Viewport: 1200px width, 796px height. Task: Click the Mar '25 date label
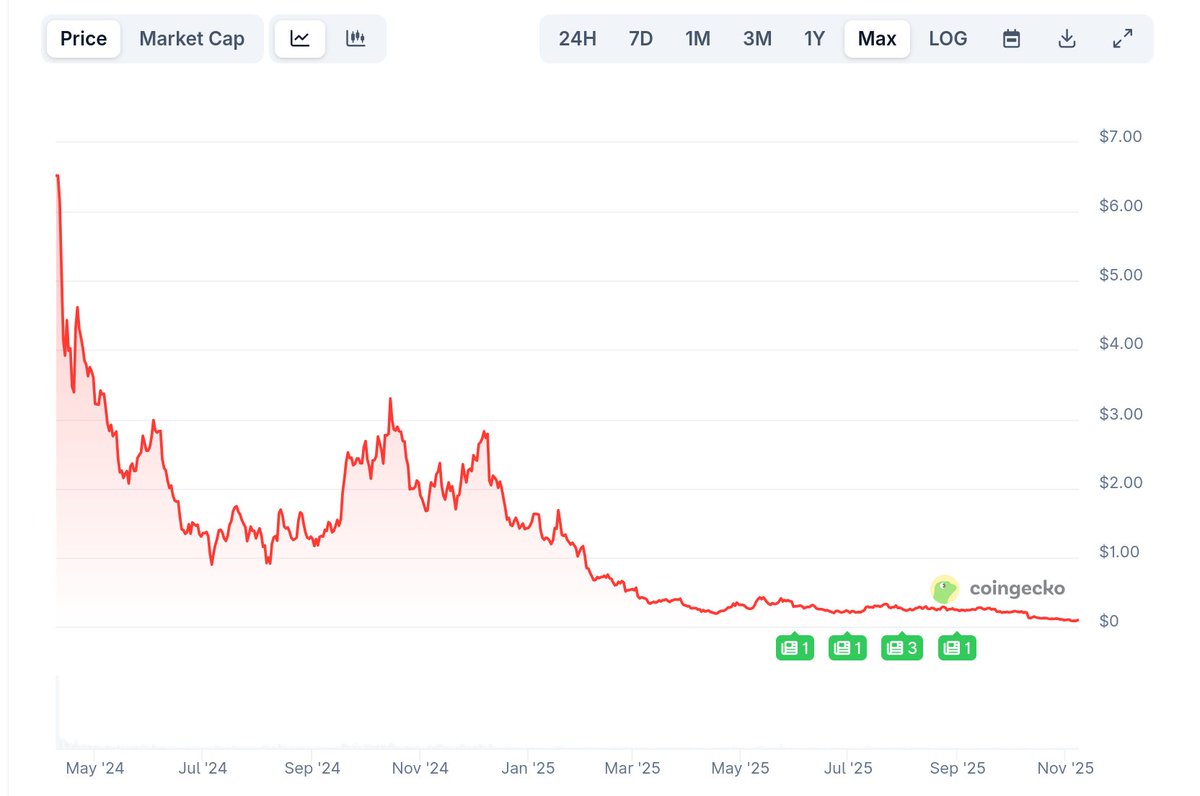click(x=634, y=769)
